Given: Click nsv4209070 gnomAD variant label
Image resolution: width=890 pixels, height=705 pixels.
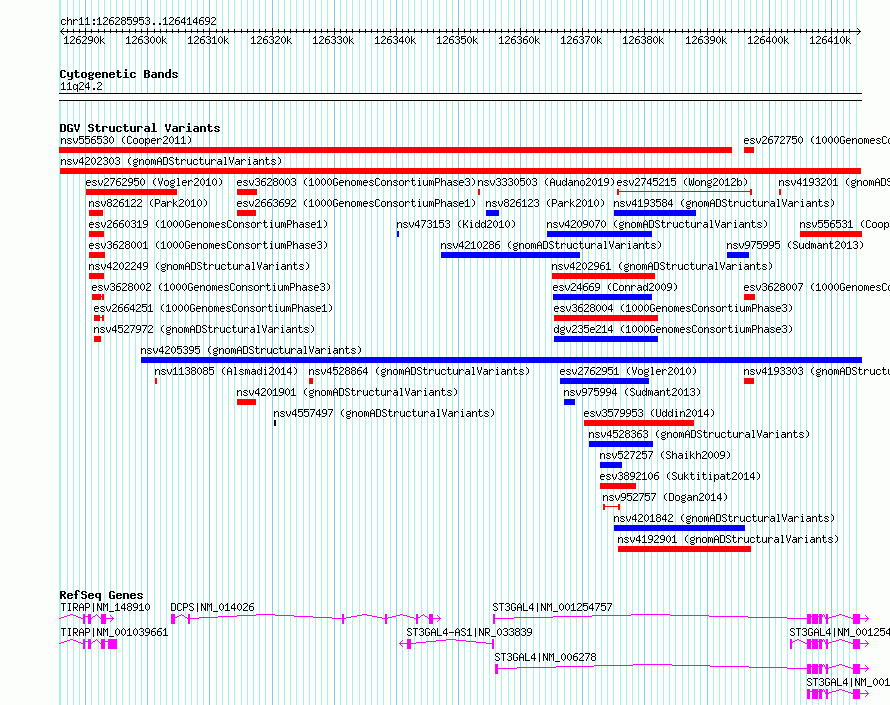Looking at the screenshot, I should [x=657, y=224].
